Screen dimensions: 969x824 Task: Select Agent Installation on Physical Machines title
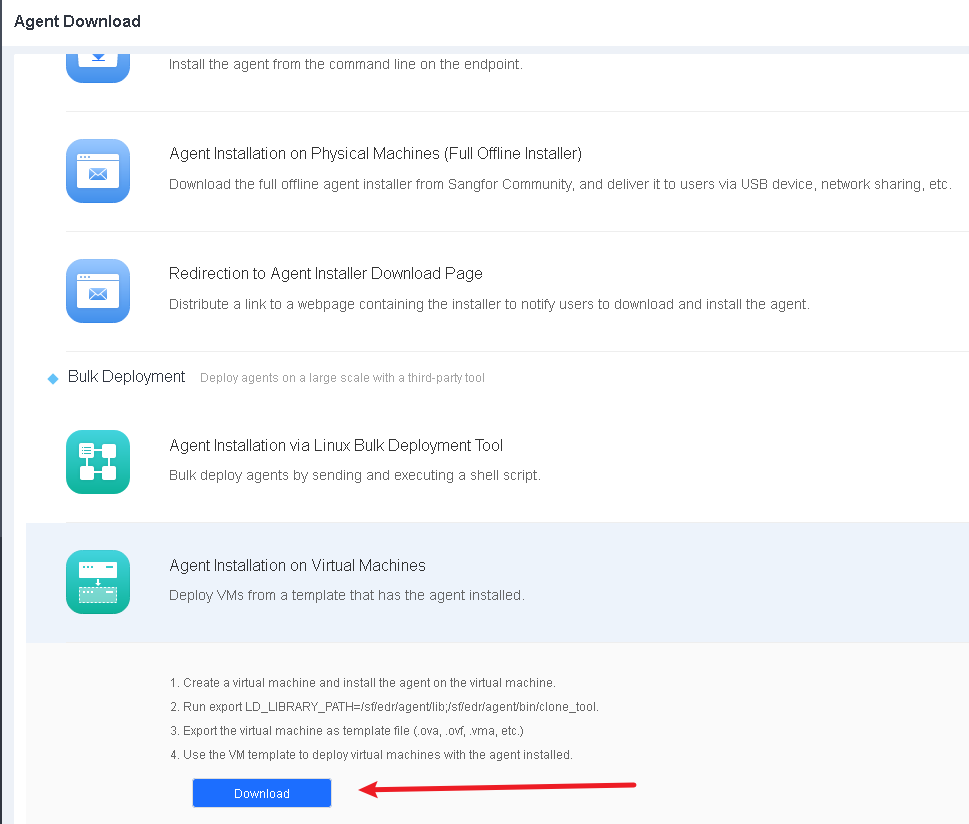tap(376, 153)
